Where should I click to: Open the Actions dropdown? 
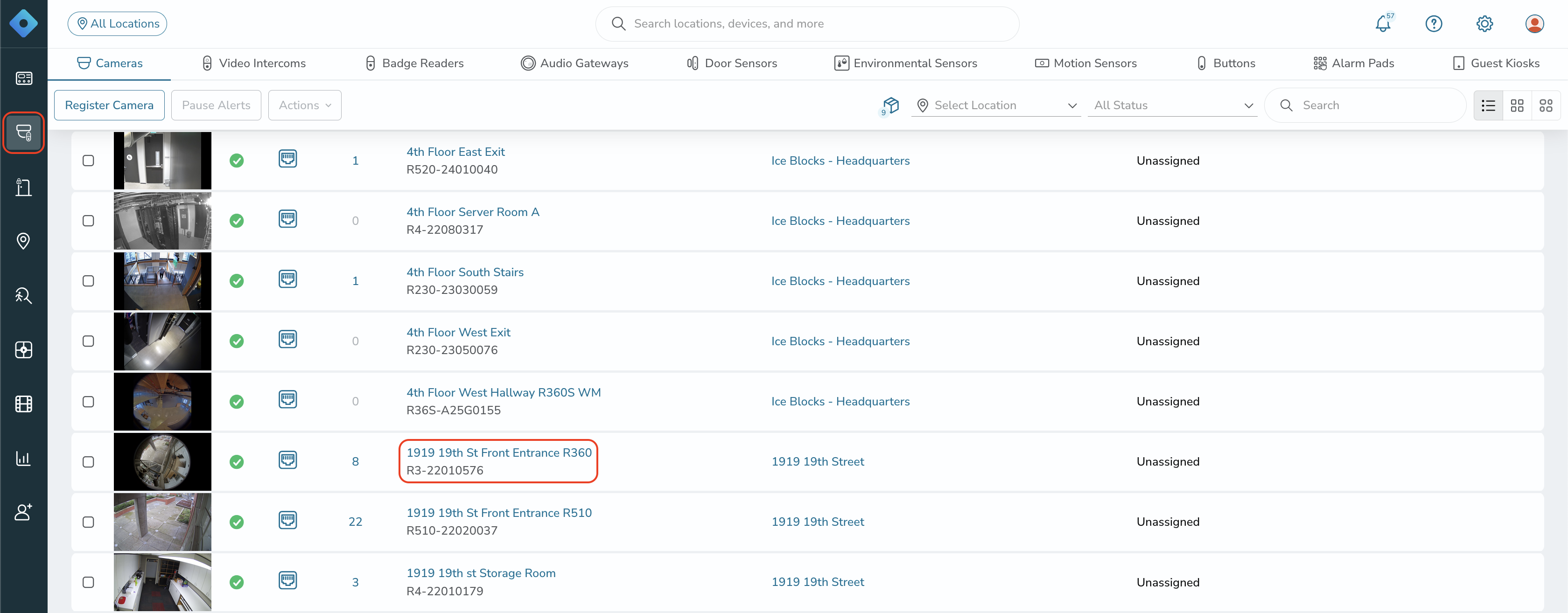pos(304,105)
